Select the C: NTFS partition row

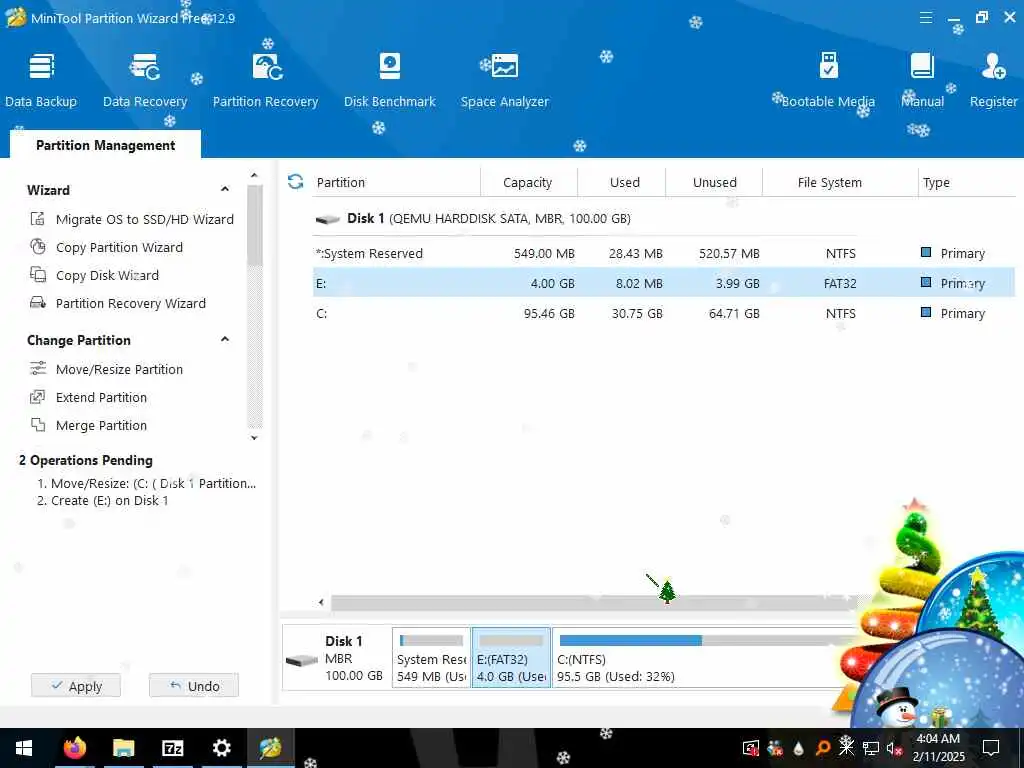(x=664, y=313)
